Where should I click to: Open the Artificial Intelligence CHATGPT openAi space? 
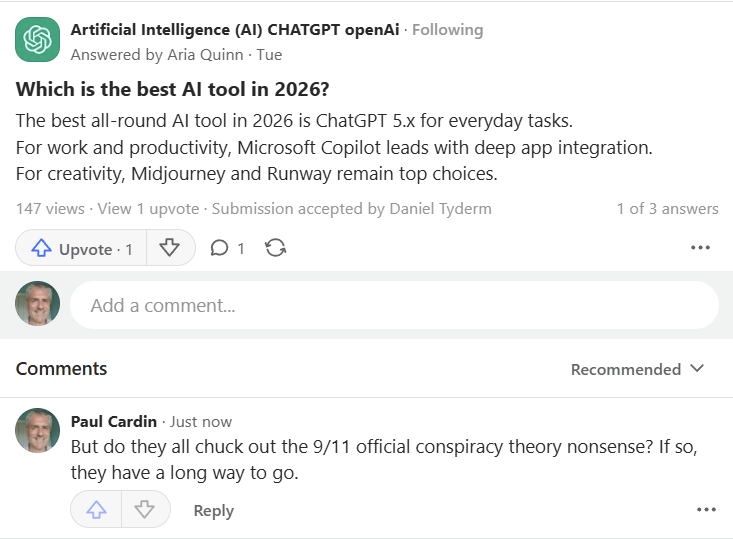(x=234, y=30)
